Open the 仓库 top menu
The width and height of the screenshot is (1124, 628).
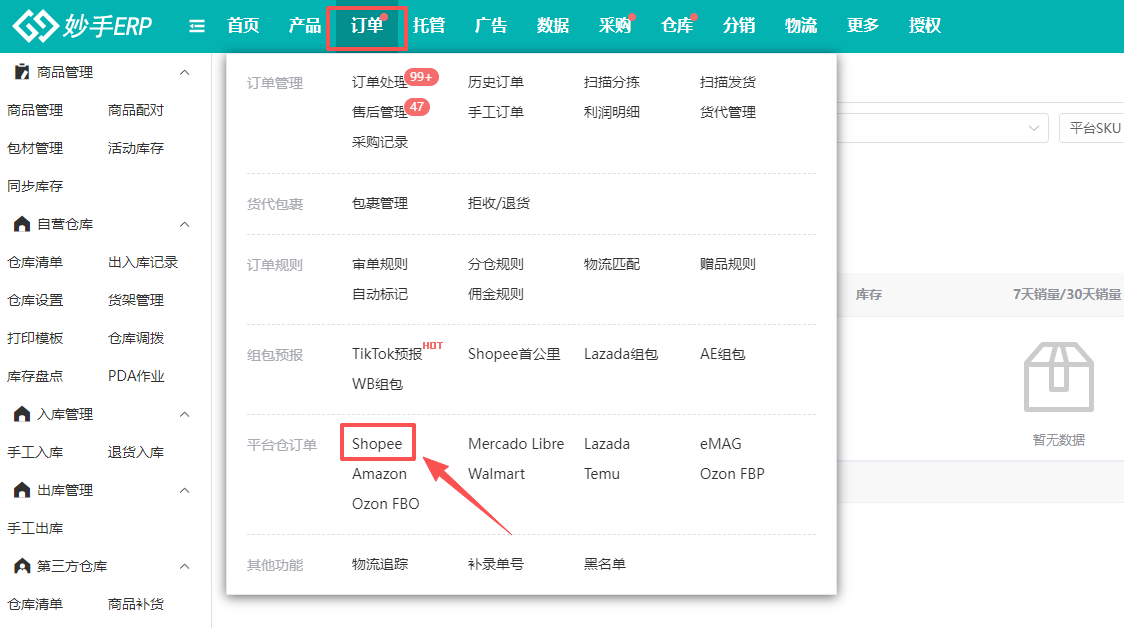click(677, 26)
